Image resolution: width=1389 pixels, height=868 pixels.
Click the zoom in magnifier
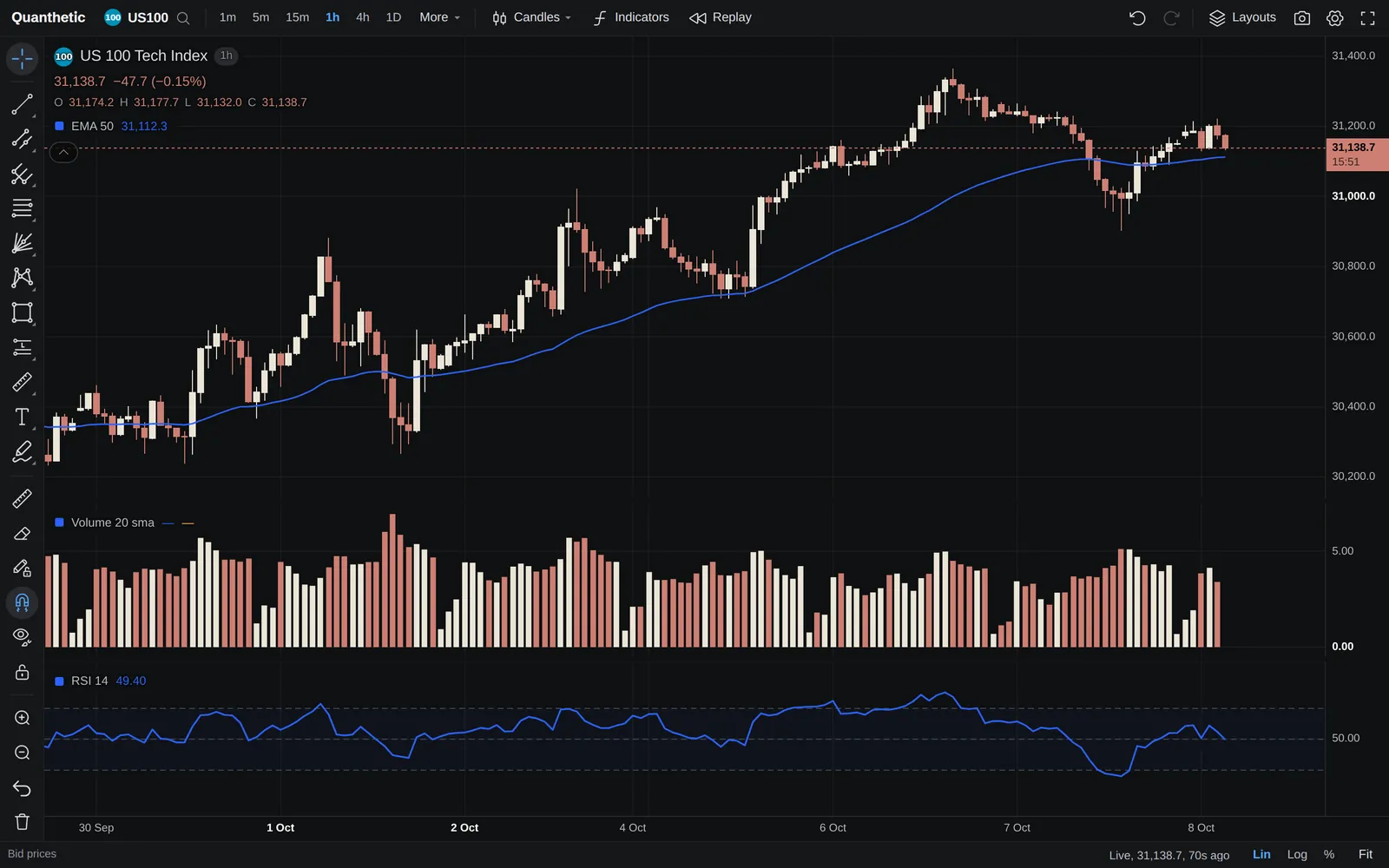[x=22, y=718]
